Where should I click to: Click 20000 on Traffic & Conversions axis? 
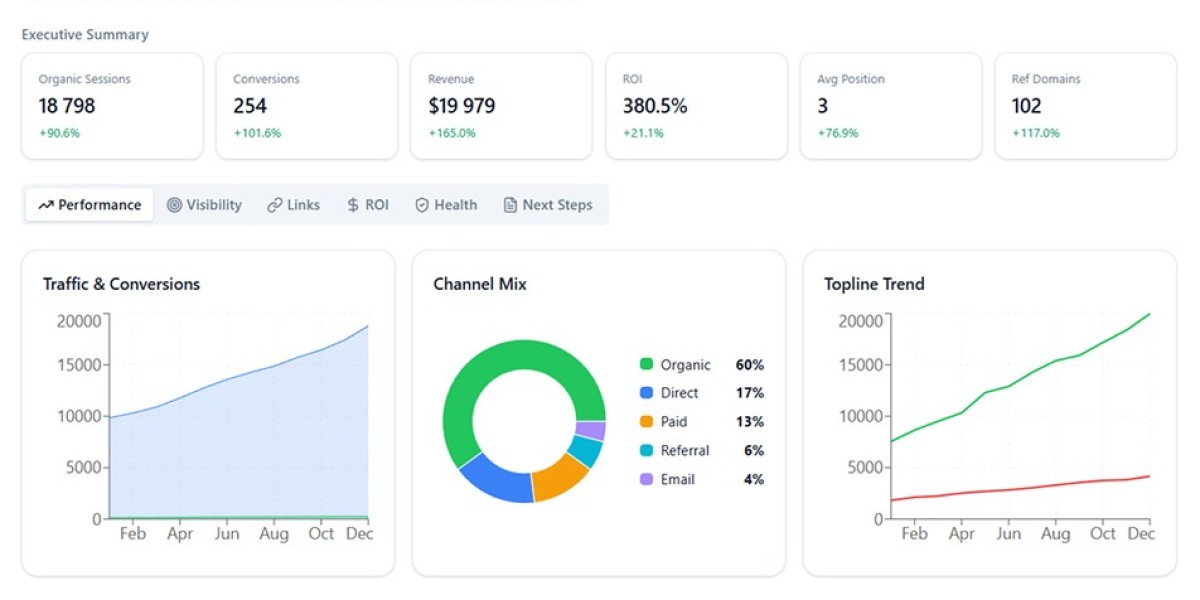coord(79,321)
